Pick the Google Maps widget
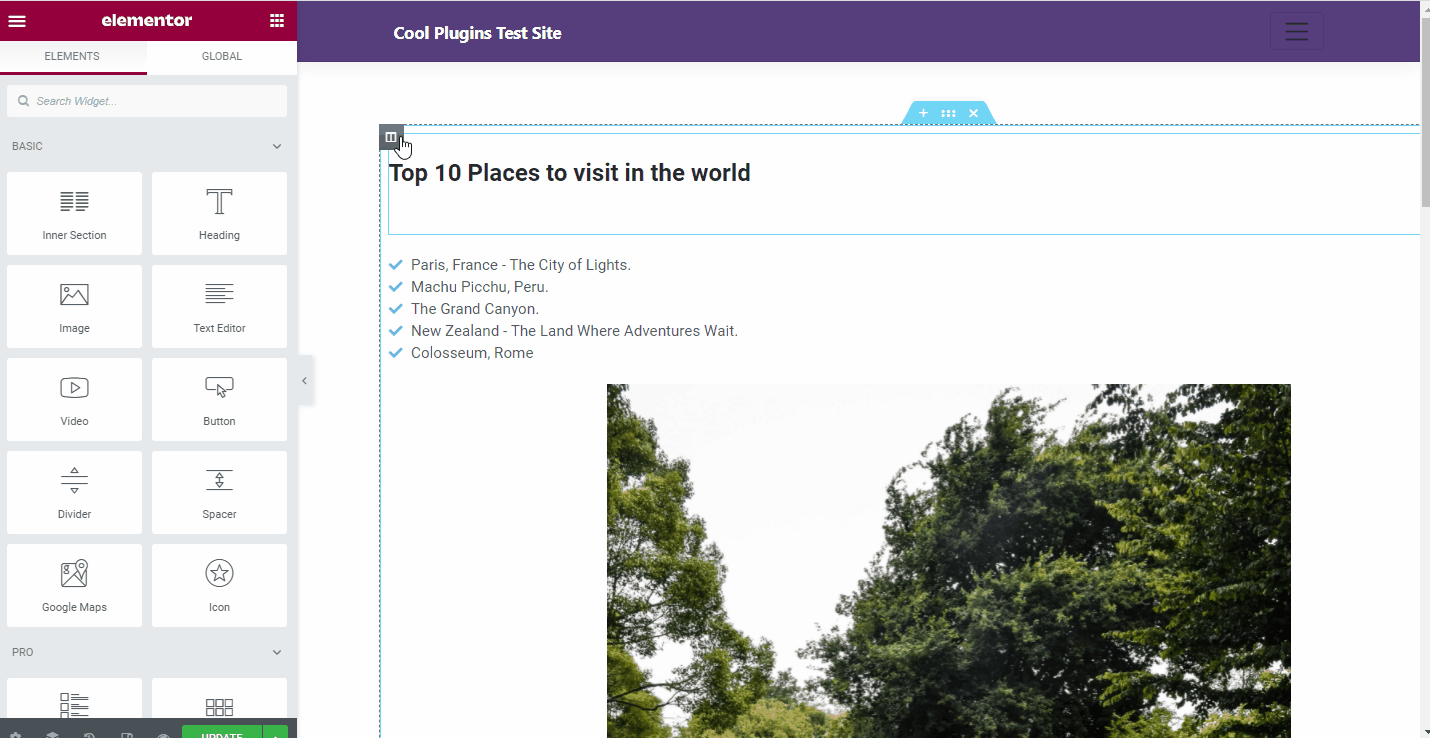 click(74, 585)
